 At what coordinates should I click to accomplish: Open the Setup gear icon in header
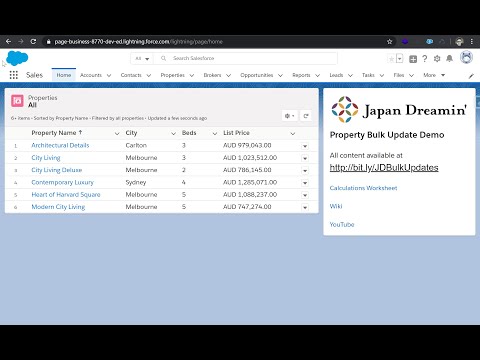(x=437, y=59)
